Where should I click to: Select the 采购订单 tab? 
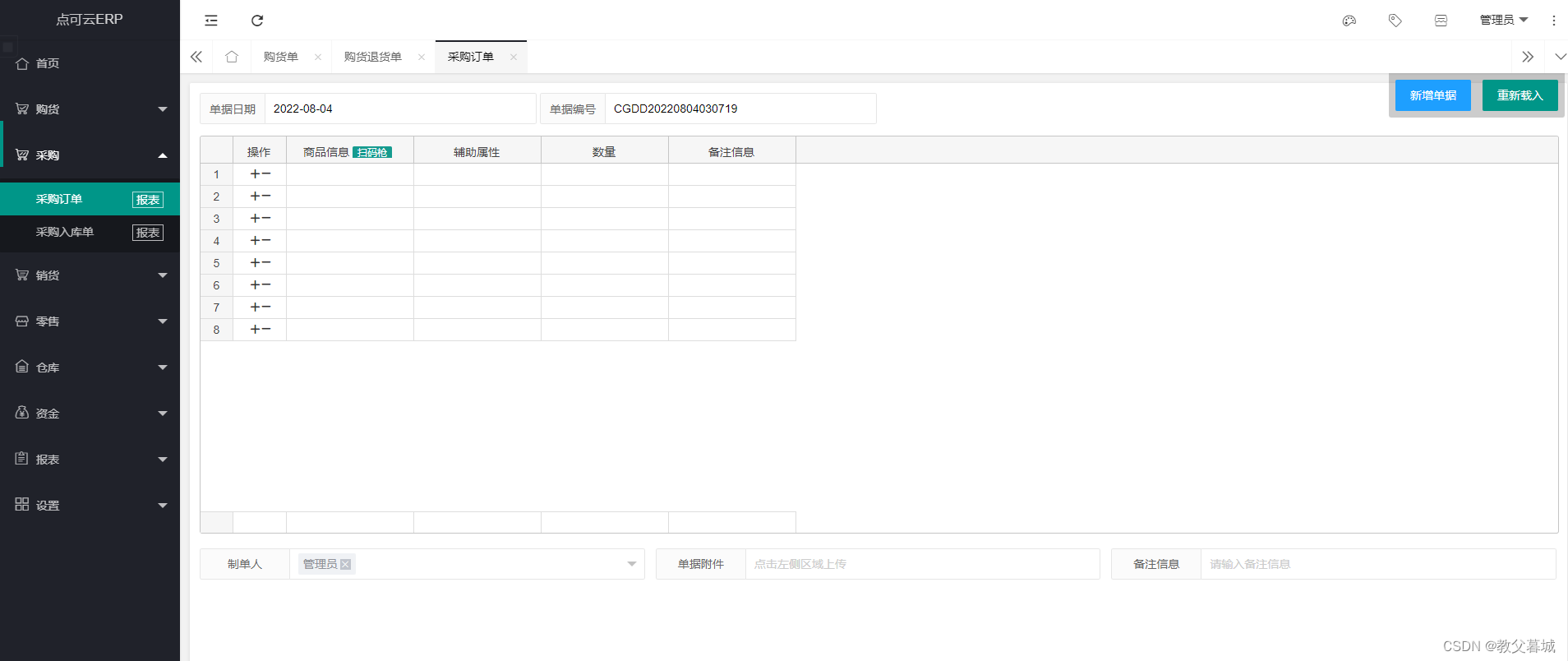click(x=471, y=57)
